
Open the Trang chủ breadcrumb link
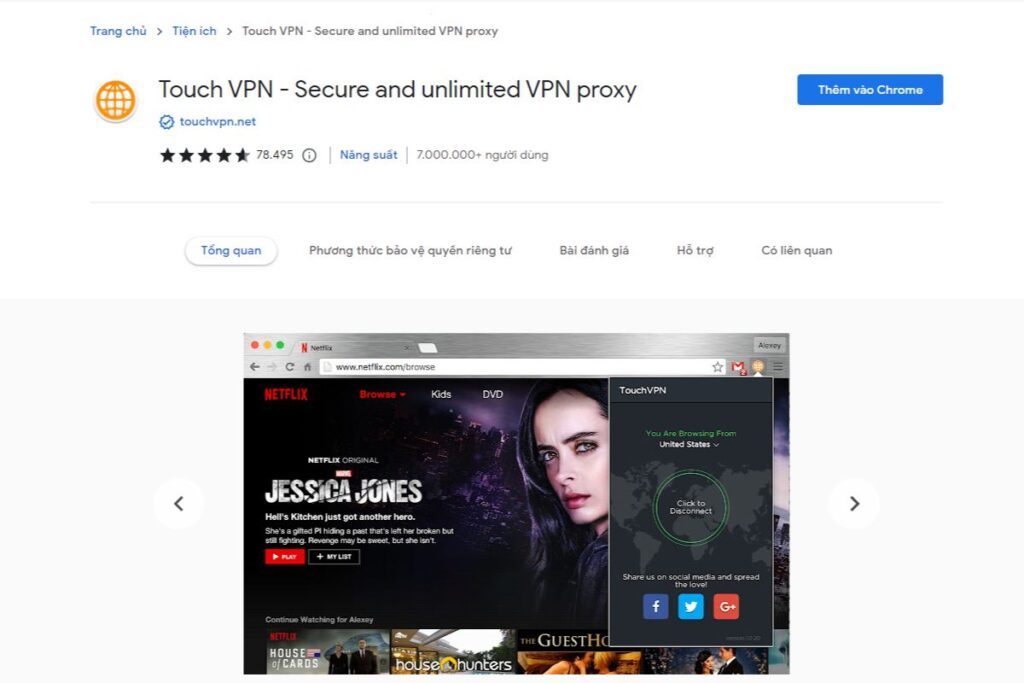(118, 31)
